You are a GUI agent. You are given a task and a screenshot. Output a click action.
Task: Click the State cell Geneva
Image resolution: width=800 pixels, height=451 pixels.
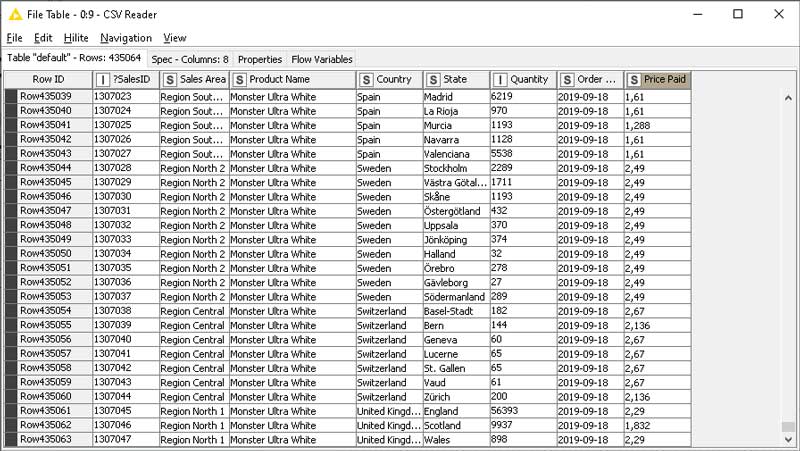pyautogui.click(x=457, y=339)
